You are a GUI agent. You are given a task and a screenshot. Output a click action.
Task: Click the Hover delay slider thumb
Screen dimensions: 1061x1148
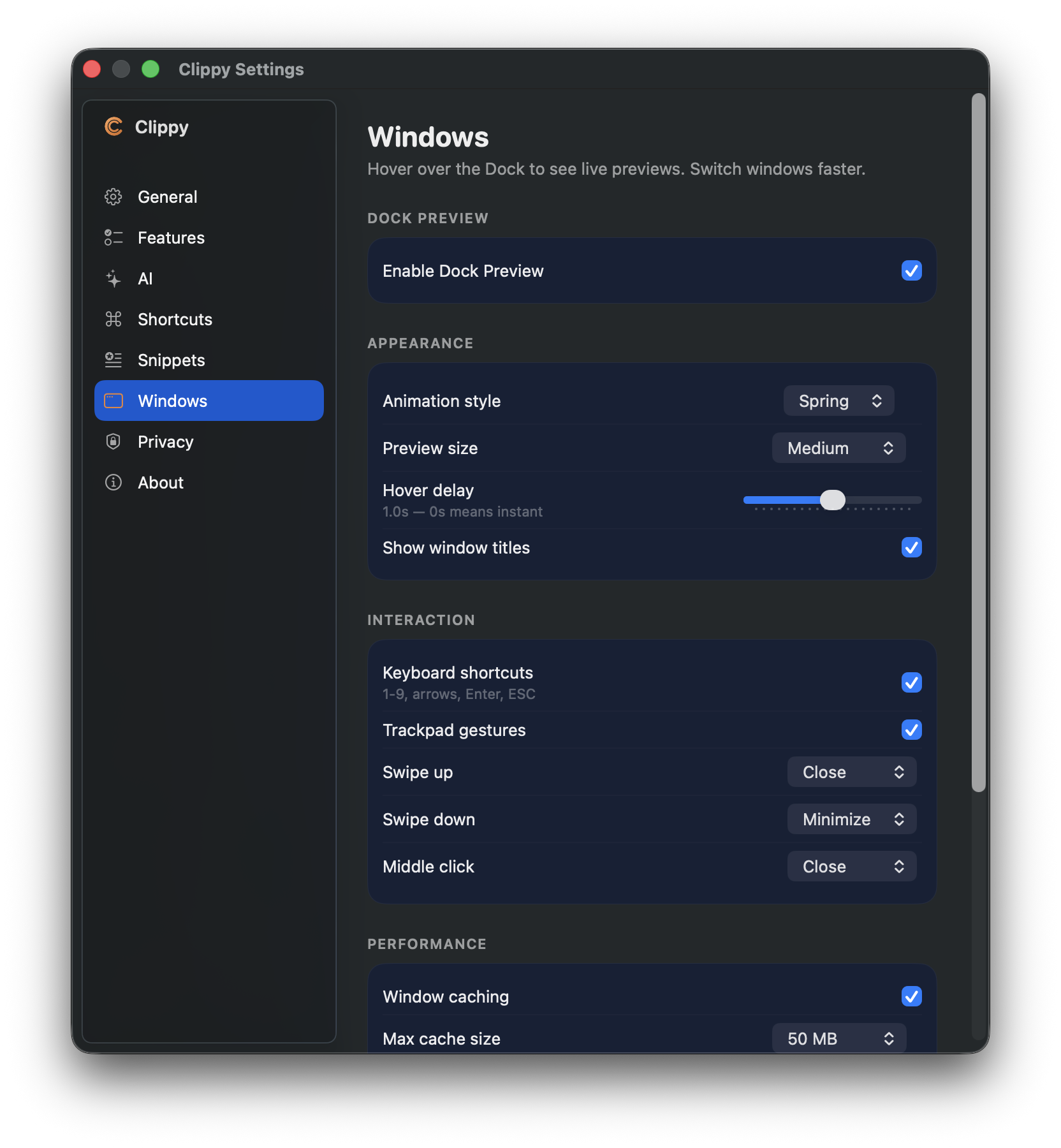coord(833,500)
